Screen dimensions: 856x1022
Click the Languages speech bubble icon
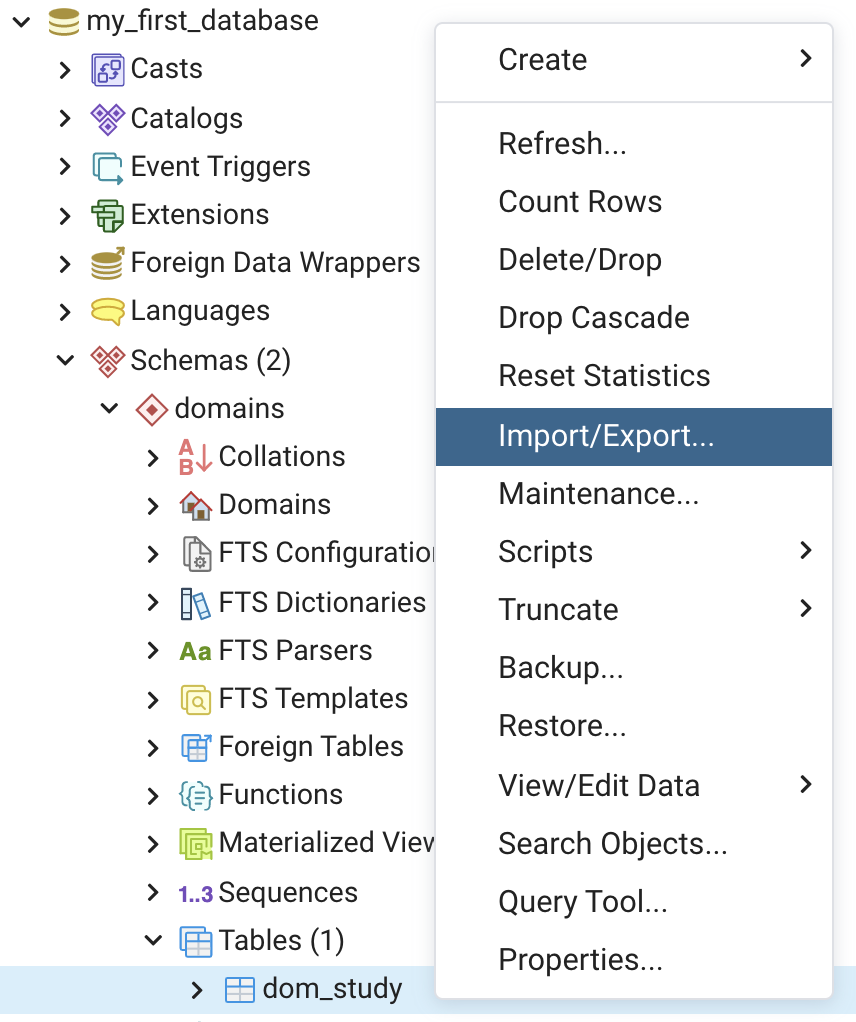coord(107,311)
